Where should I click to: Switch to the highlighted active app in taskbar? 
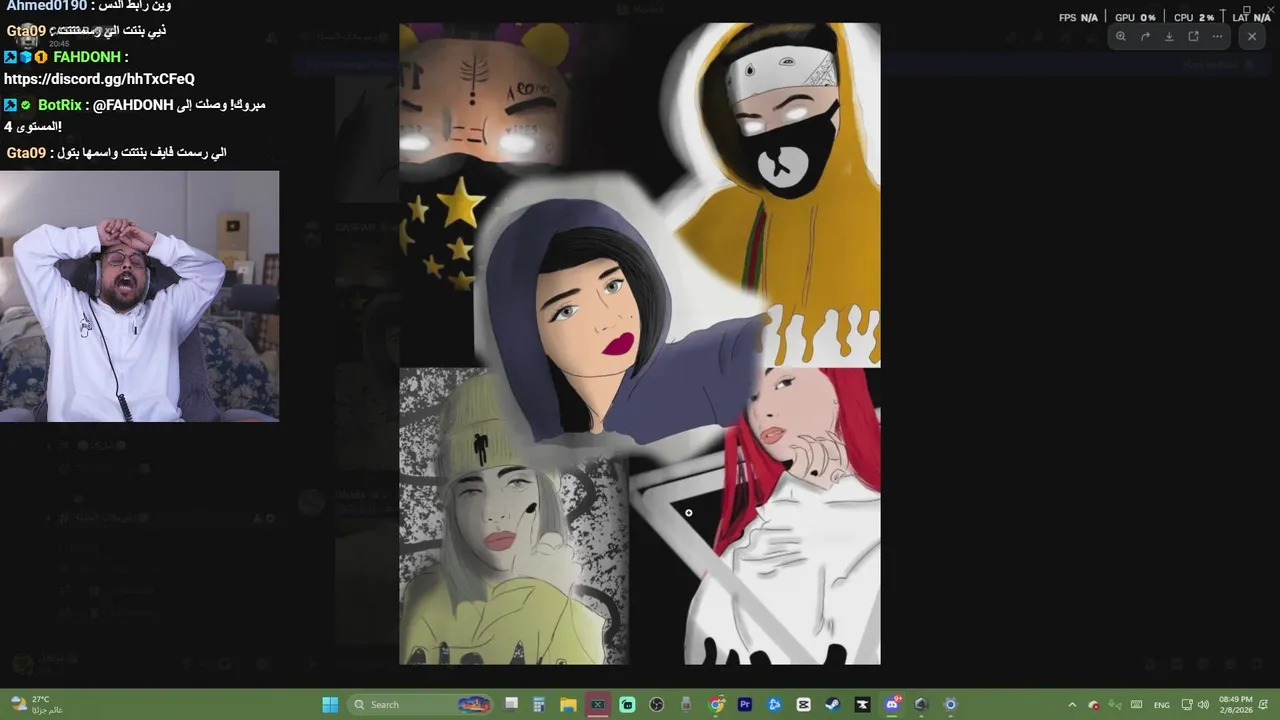point(598,705)
